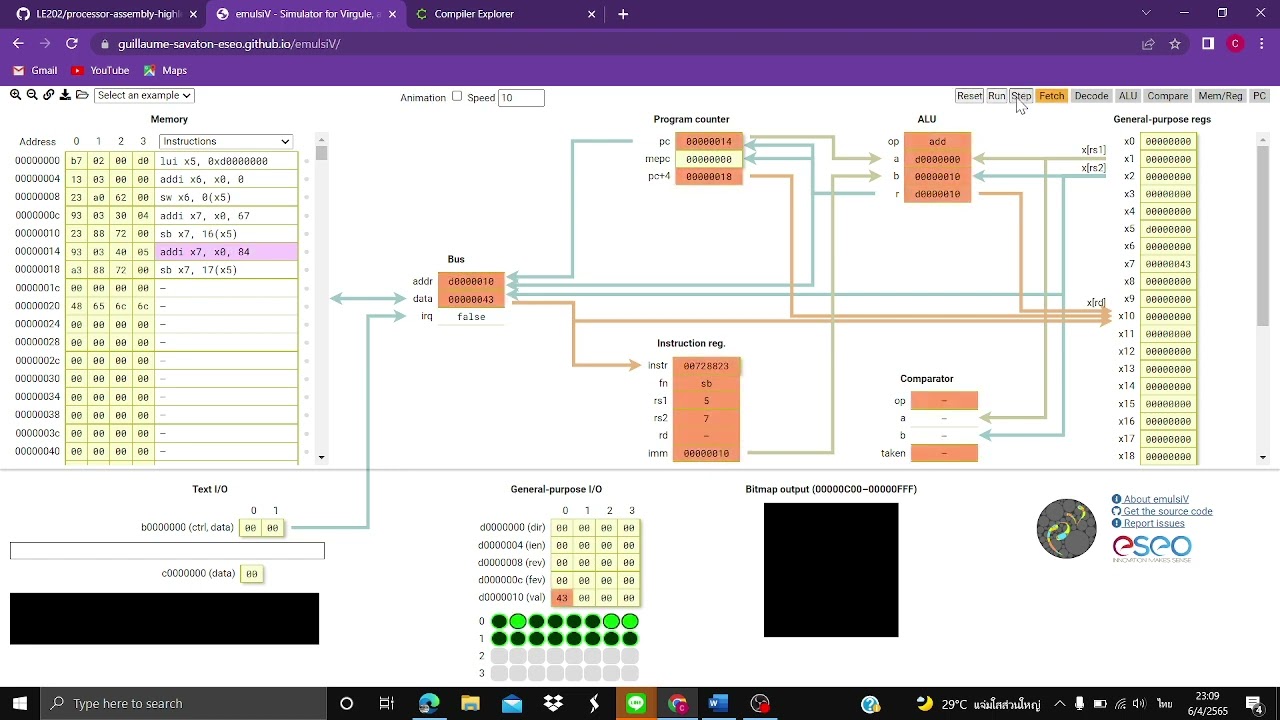
Task: Open LINE app from the taskbar
Action: point(636,703)
